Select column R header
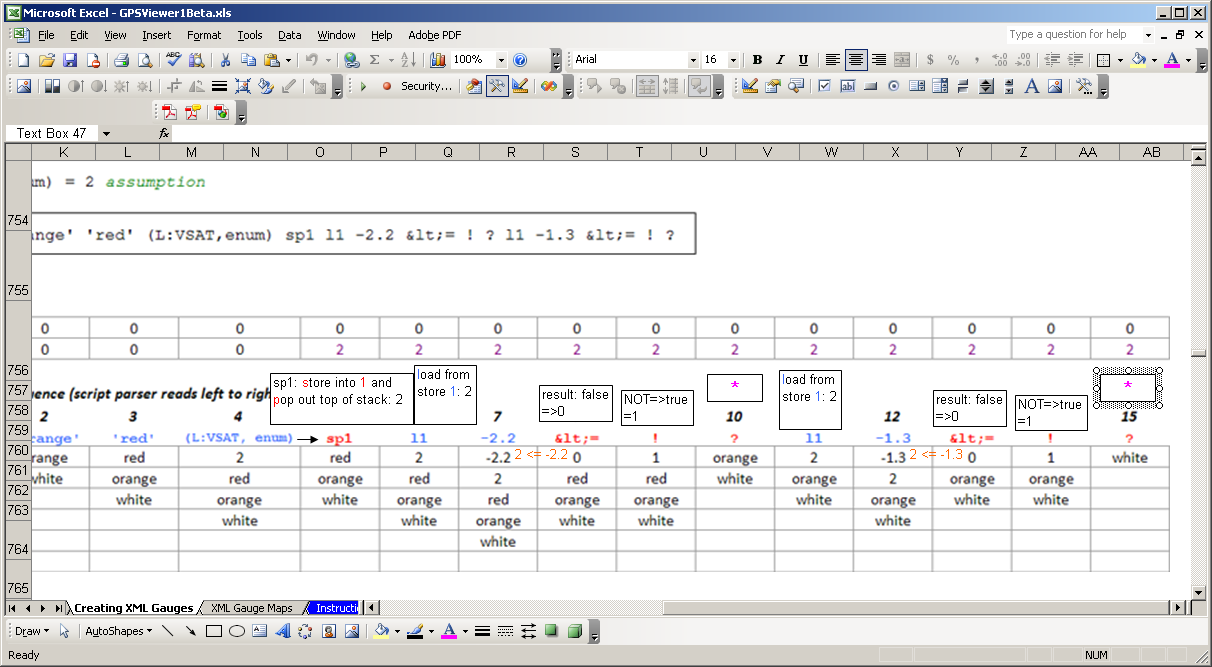 [x=511, y=152]
